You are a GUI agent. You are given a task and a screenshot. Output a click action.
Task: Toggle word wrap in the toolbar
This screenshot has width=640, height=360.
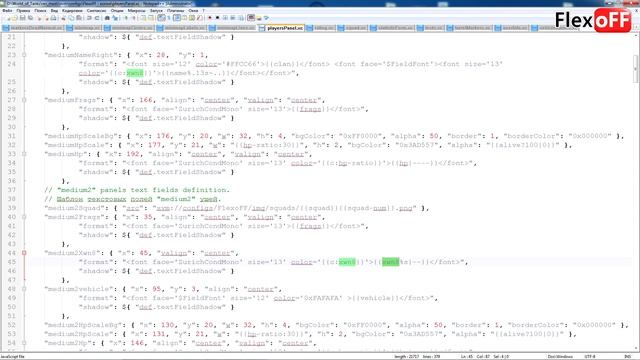point(162,18)
